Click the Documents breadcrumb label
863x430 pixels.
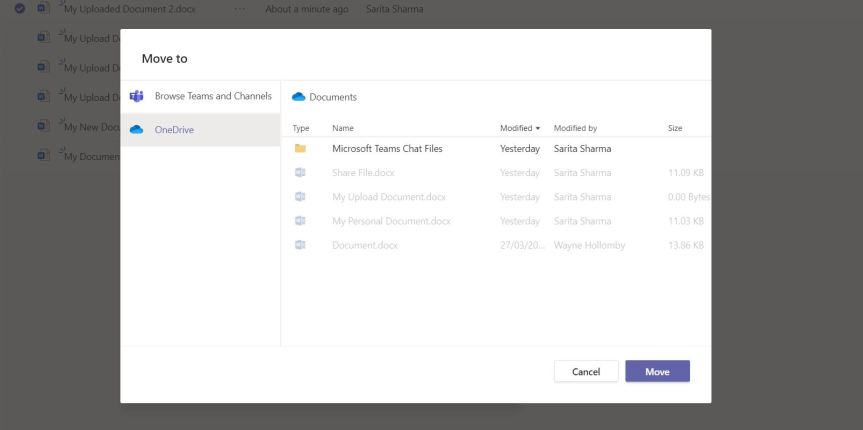tap(333, 97)
